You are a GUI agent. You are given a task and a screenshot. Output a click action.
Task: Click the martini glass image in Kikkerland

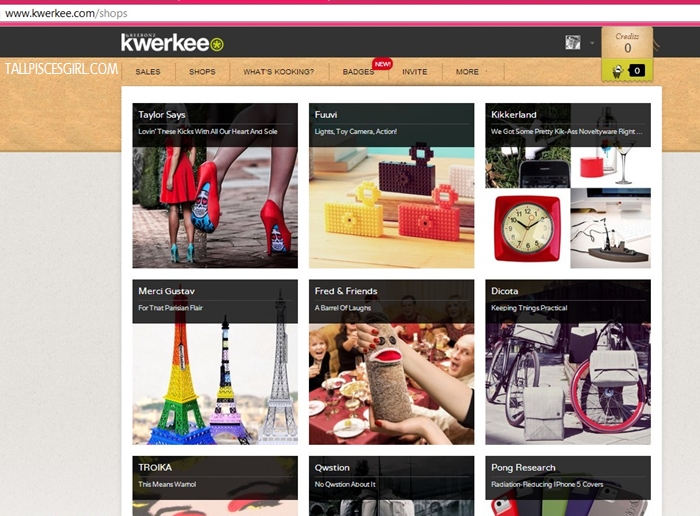coord(611,167)
